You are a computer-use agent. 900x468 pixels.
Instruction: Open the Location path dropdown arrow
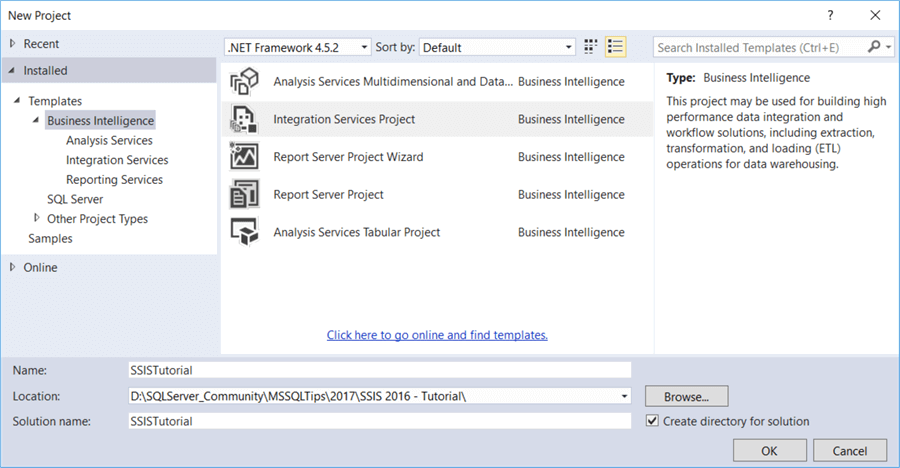pos(624,396)
